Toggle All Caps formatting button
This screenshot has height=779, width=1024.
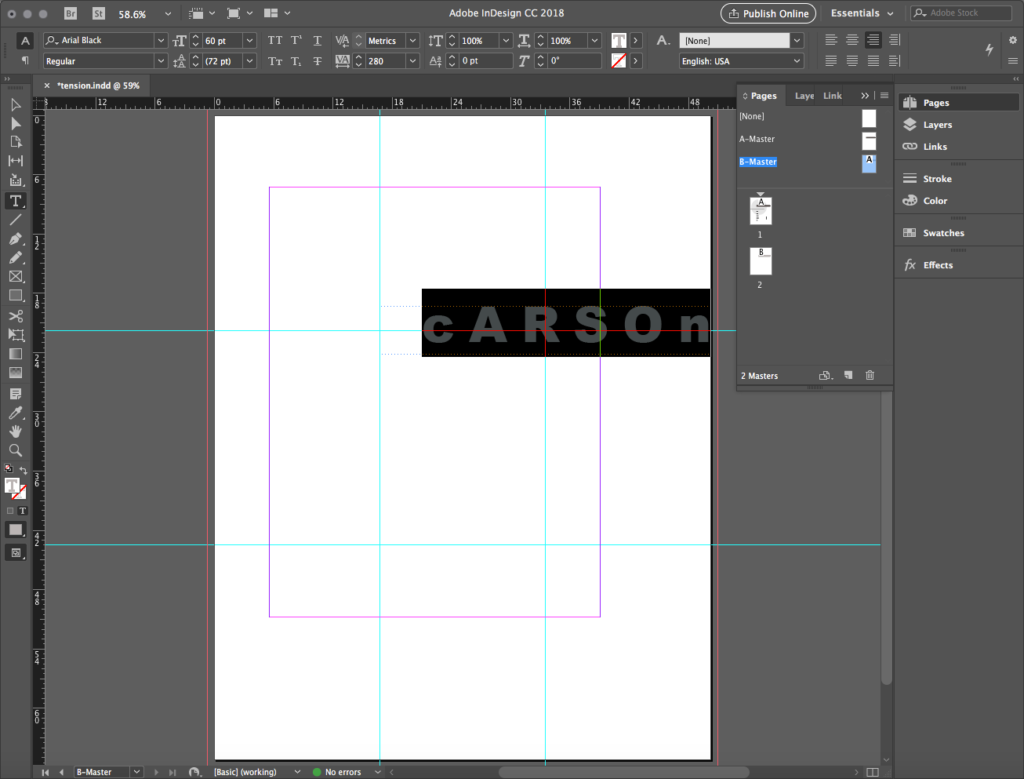275,41
